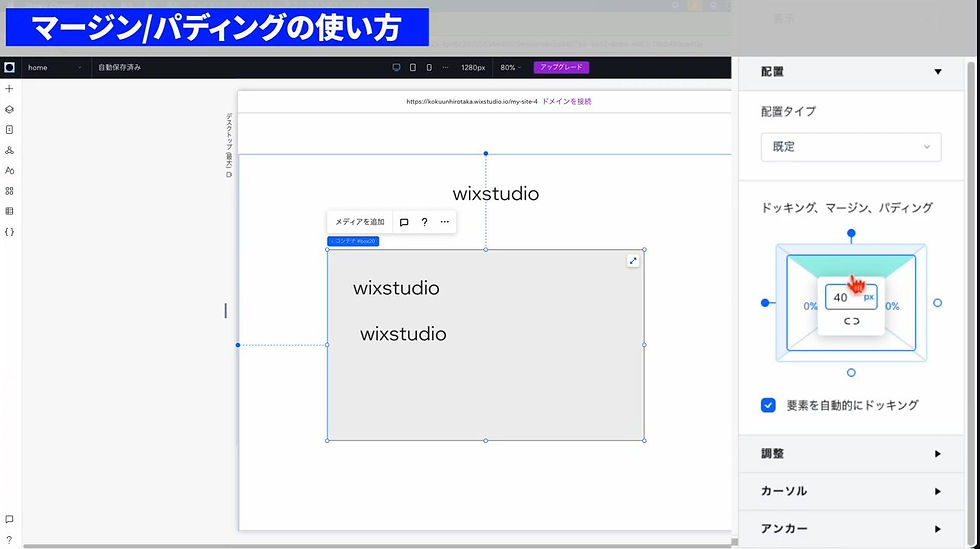Viewport: 980px width, 549px height.
Task: Click the アップグレード button
Action: (561, 68)
